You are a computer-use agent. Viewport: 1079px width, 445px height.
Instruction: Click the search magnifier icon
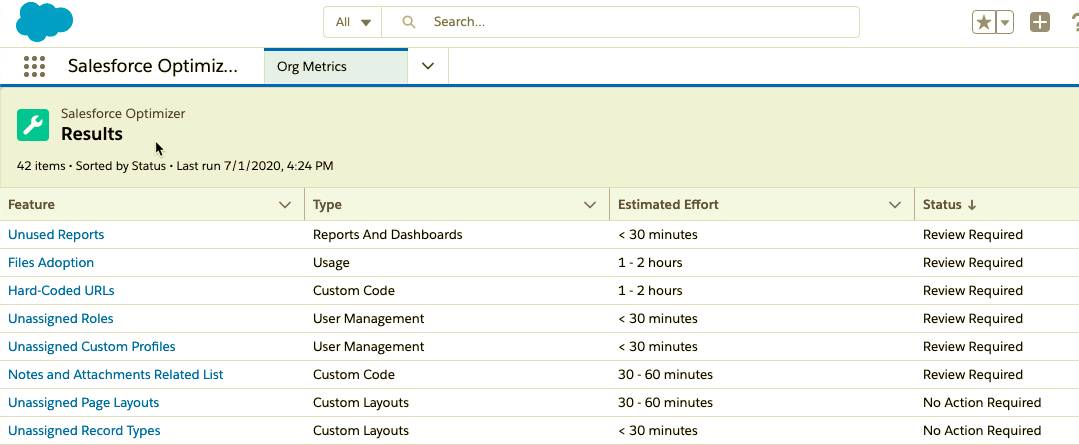point(409,22)
